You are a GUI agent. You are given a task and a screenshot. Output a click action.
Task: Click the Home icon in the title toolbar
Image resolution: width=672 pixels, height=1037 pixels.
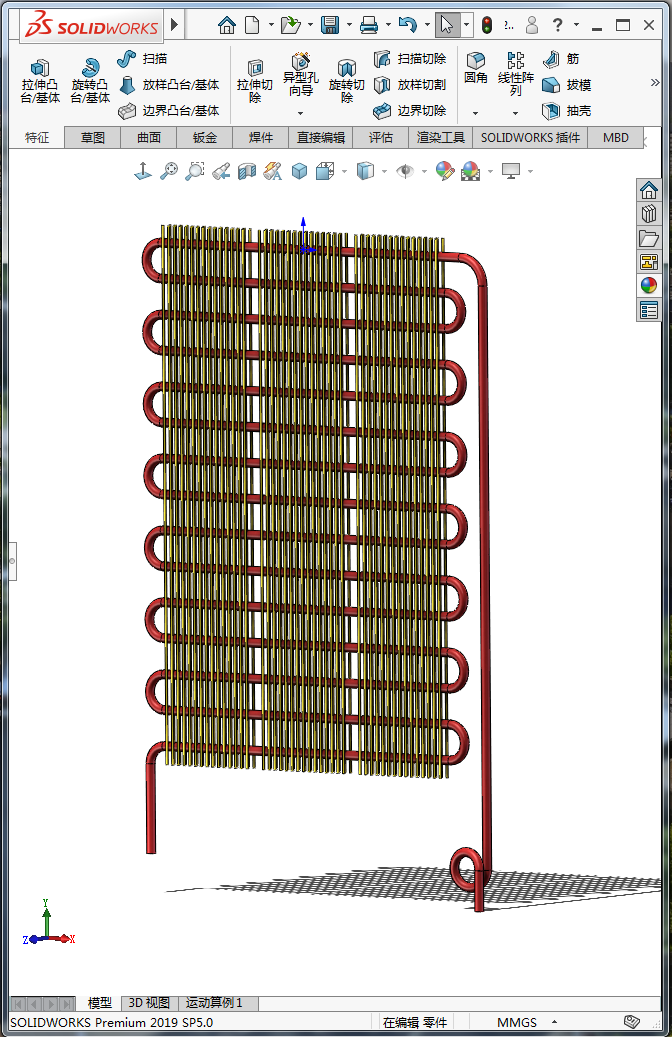coord(227,25)
